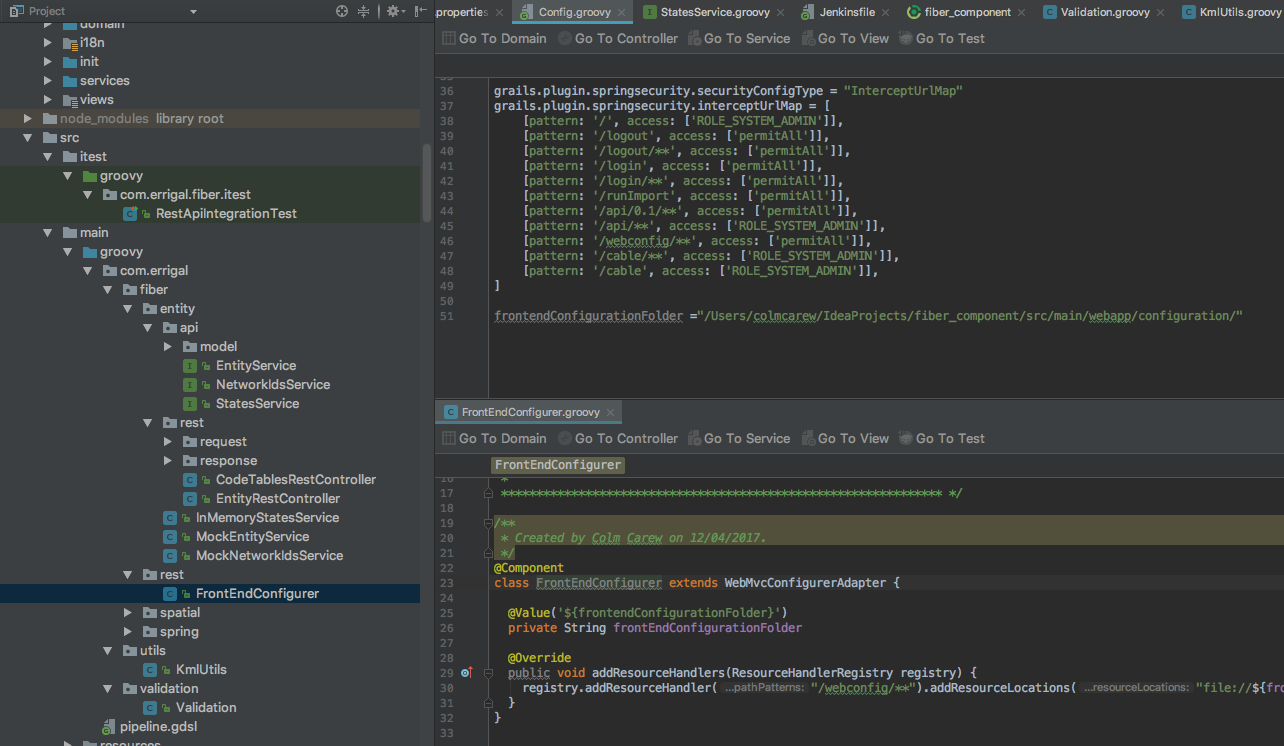Expand the spatial package folder
Screen dimensions: 1284x746
pyautogui.click(x=129, y=613)
